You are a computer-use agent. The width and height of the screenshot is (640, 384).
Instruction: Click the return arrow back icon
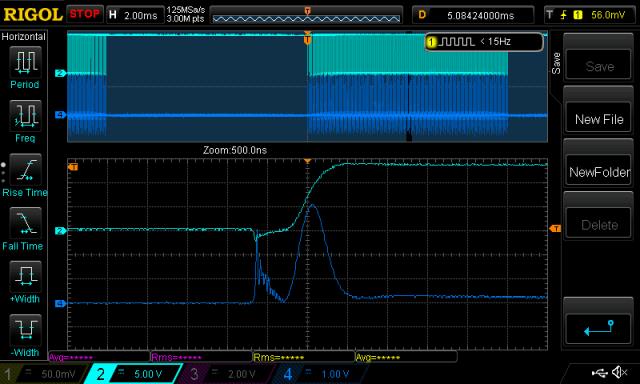(x=599, y=329)
